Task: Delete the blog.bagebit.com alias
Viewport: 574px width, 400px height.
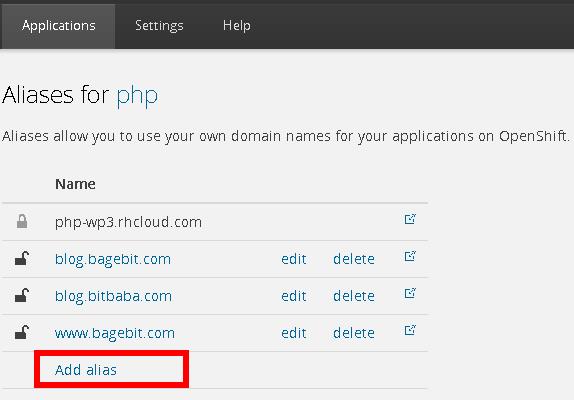Action: 354,259
